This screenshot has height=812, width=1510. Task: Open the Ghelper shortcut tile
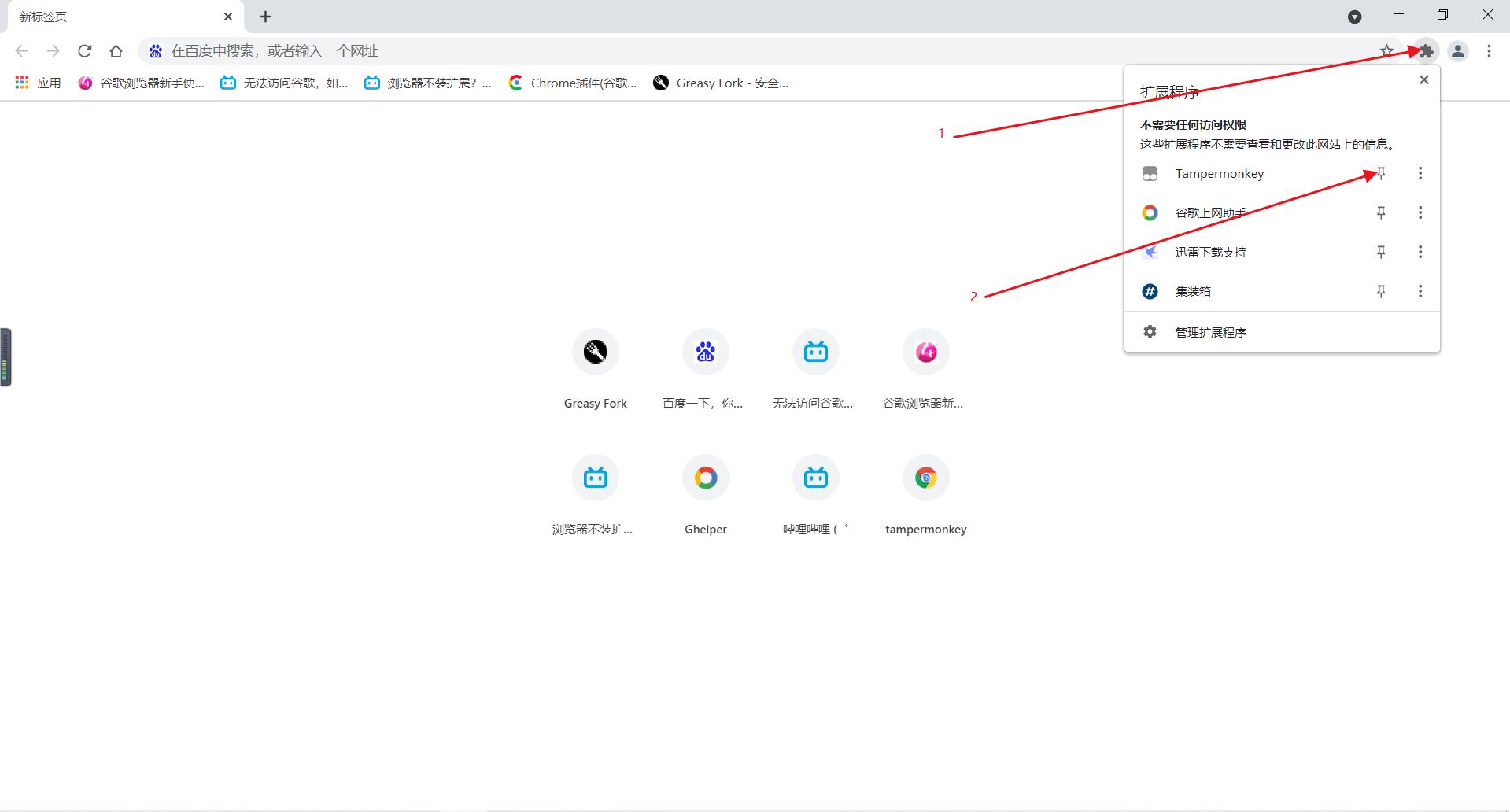(706, 494)
